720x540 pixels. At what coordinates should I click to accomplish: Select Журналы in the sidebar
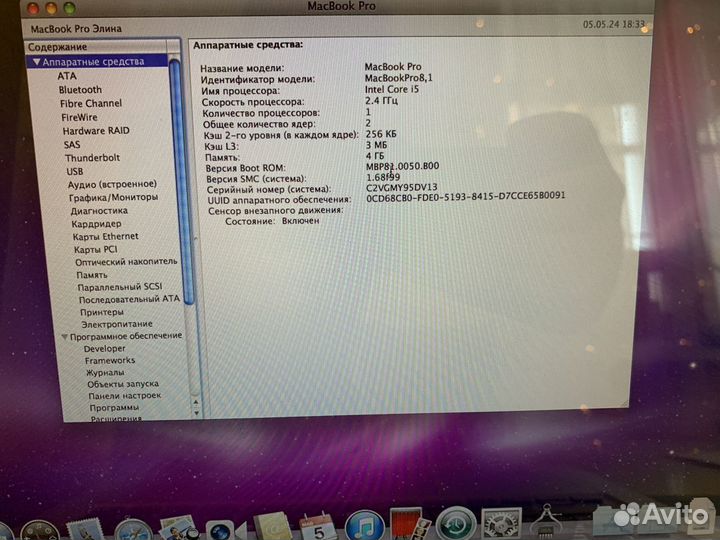[105, 372]
